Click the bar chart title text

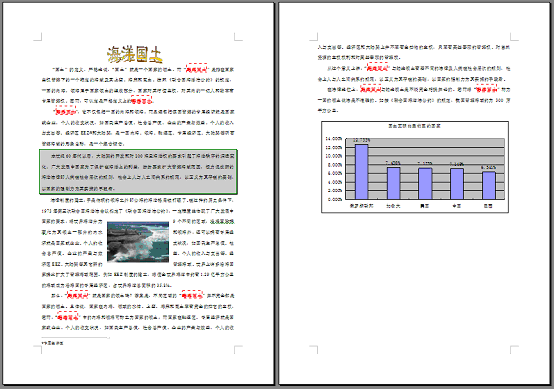[x=414, y=126]
